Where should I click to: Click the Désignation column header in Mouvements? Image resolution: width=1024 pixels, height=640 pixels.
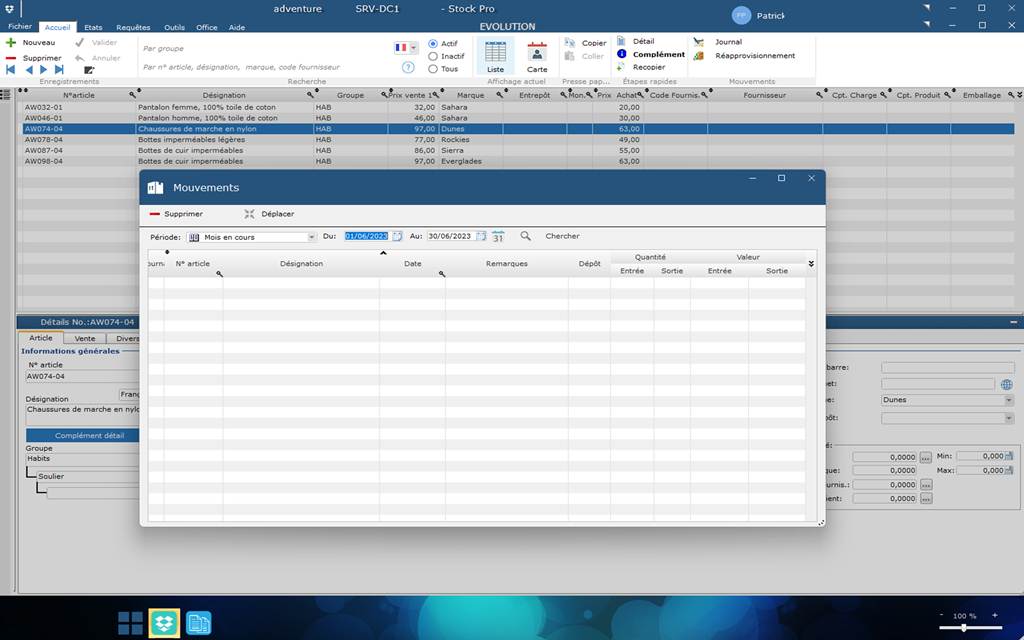click(x=301, y=264)
